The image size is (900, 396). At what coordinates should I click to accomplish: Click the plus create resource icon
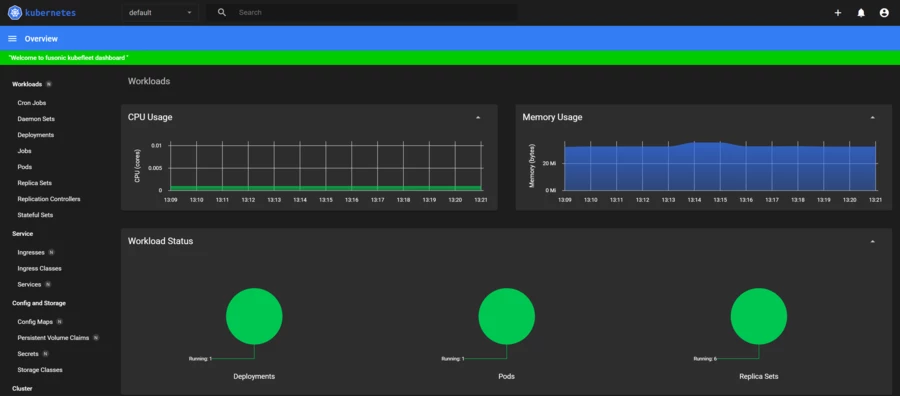[837, 13]
